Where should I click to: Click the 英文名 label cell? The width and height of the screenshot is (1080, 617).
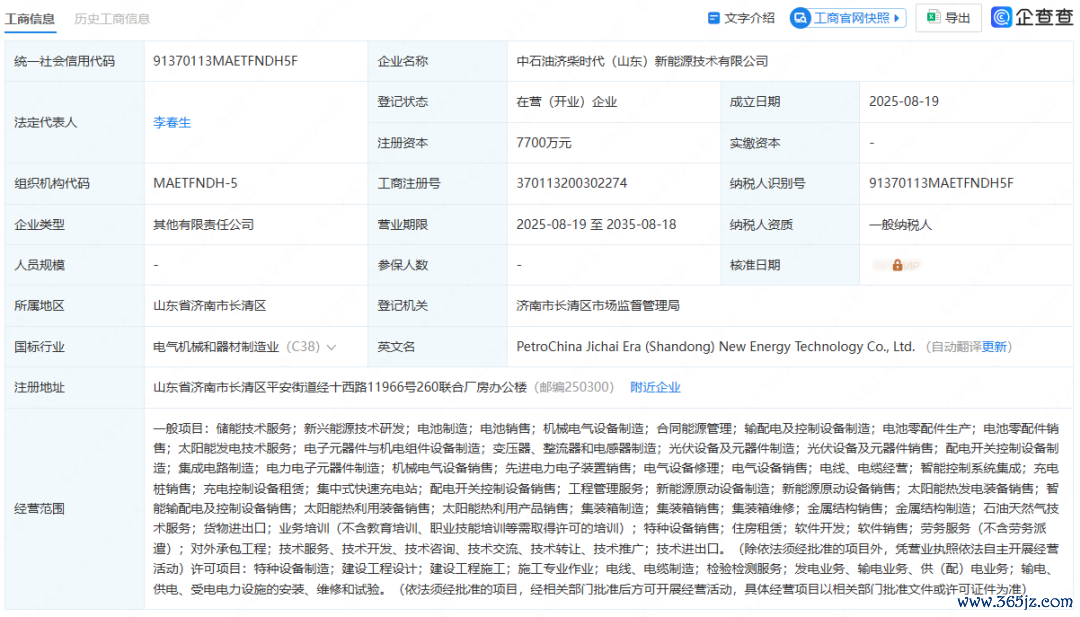coord(437,347)
